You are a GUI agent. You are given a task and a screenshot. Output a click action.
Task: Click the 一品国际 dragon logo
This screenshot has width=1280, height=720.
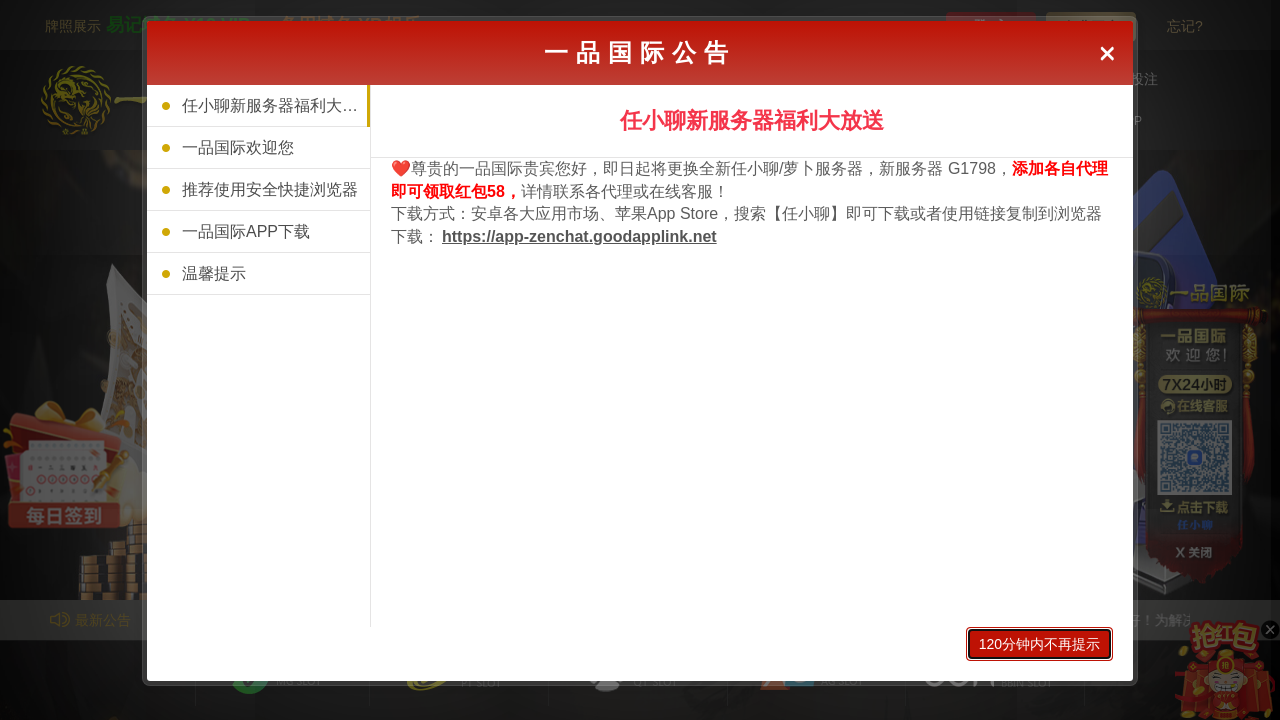pos(76,100)
